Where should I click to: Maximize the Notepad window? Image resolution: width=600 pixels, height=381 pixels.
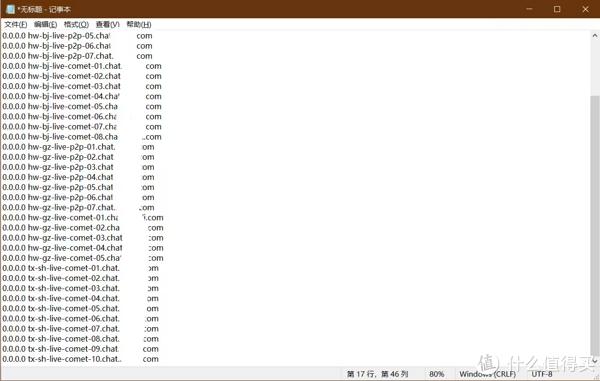click(x=557, y=9)
